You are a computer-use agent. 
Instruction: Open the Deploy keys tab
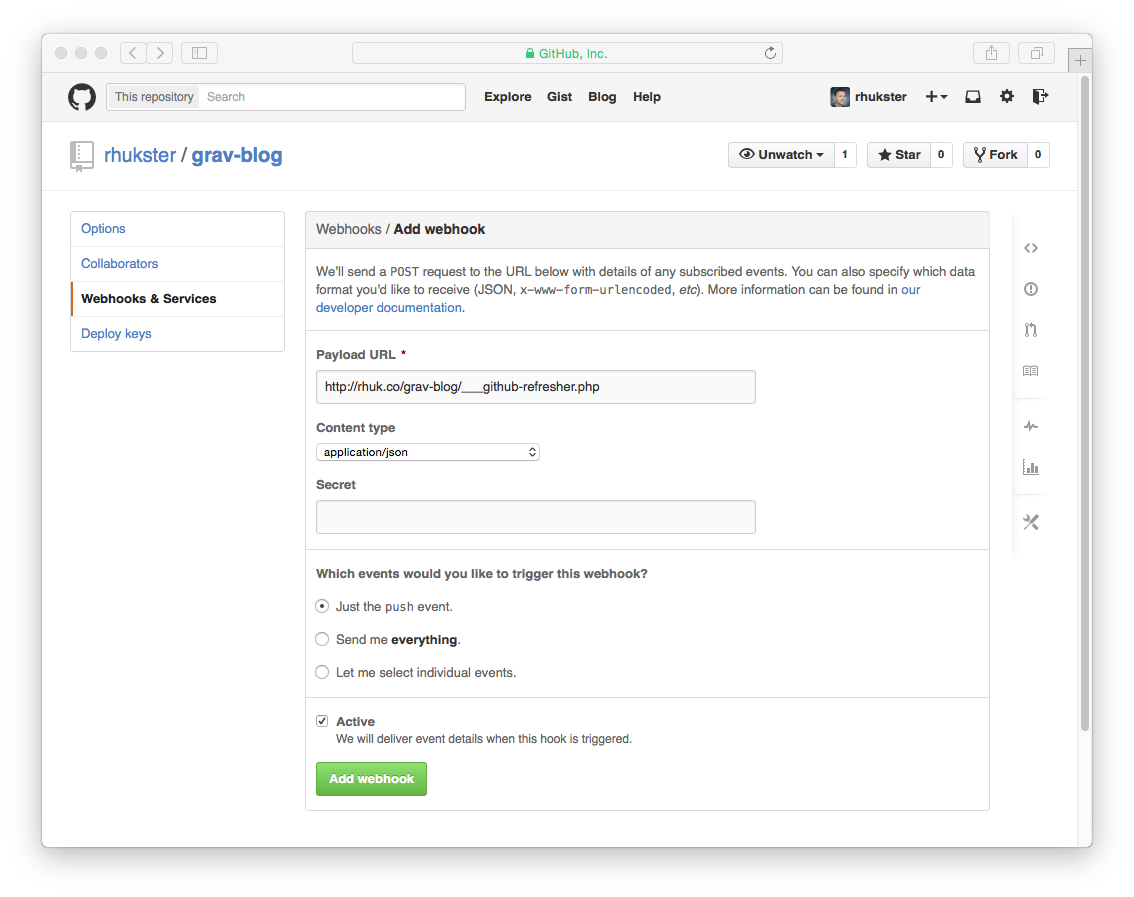click(x=178, y=333)
